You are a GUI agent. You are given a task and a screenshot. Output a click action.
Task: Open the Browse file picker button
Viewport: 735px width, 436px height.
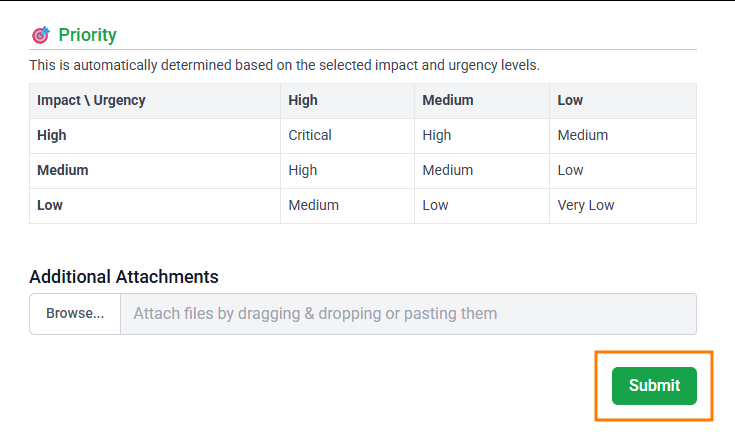pyautogui.click(x=75, y=313)
